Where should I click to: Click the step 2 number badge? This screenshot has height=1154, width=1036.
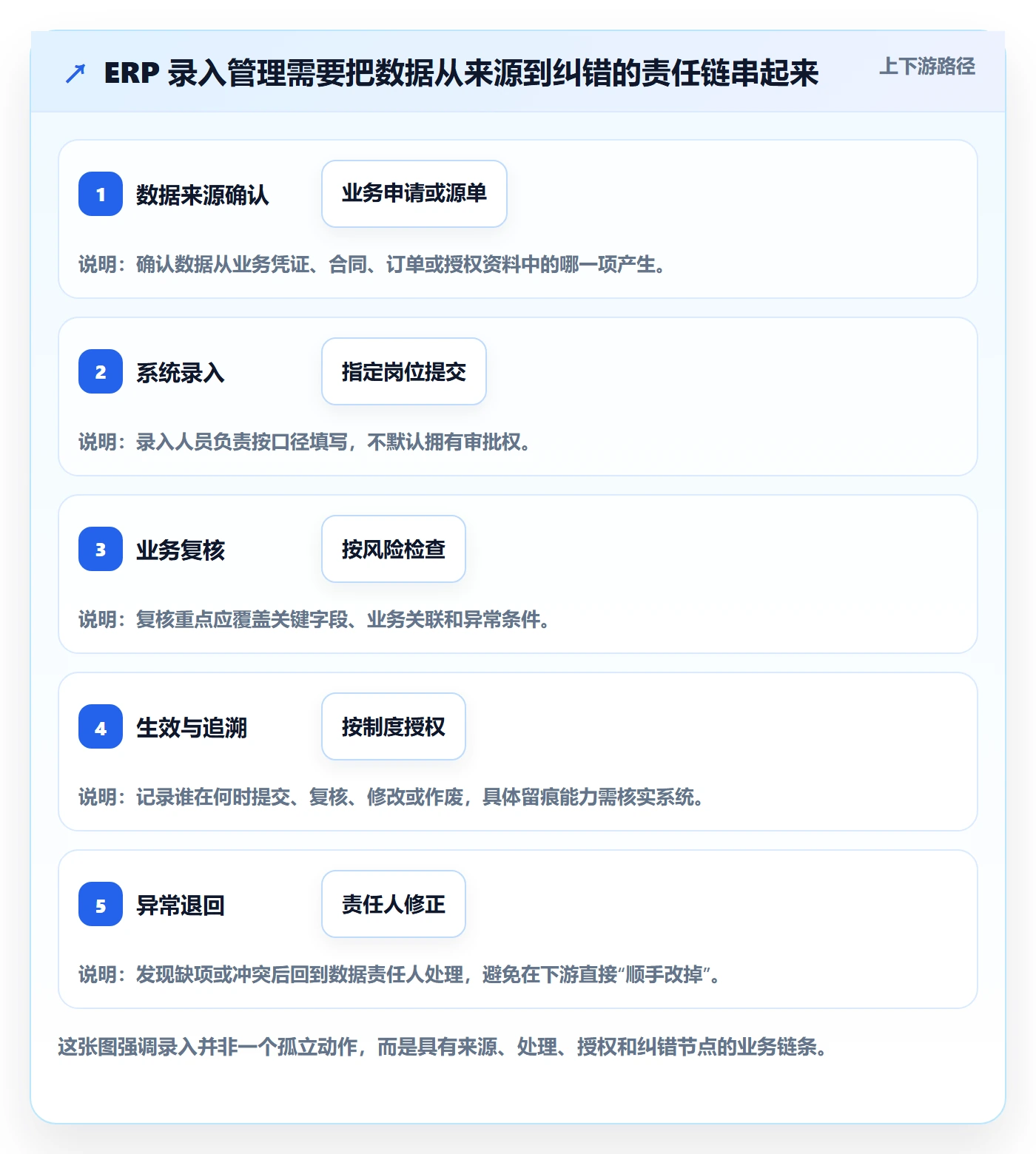pyautogui.click(x=101, y=371)
